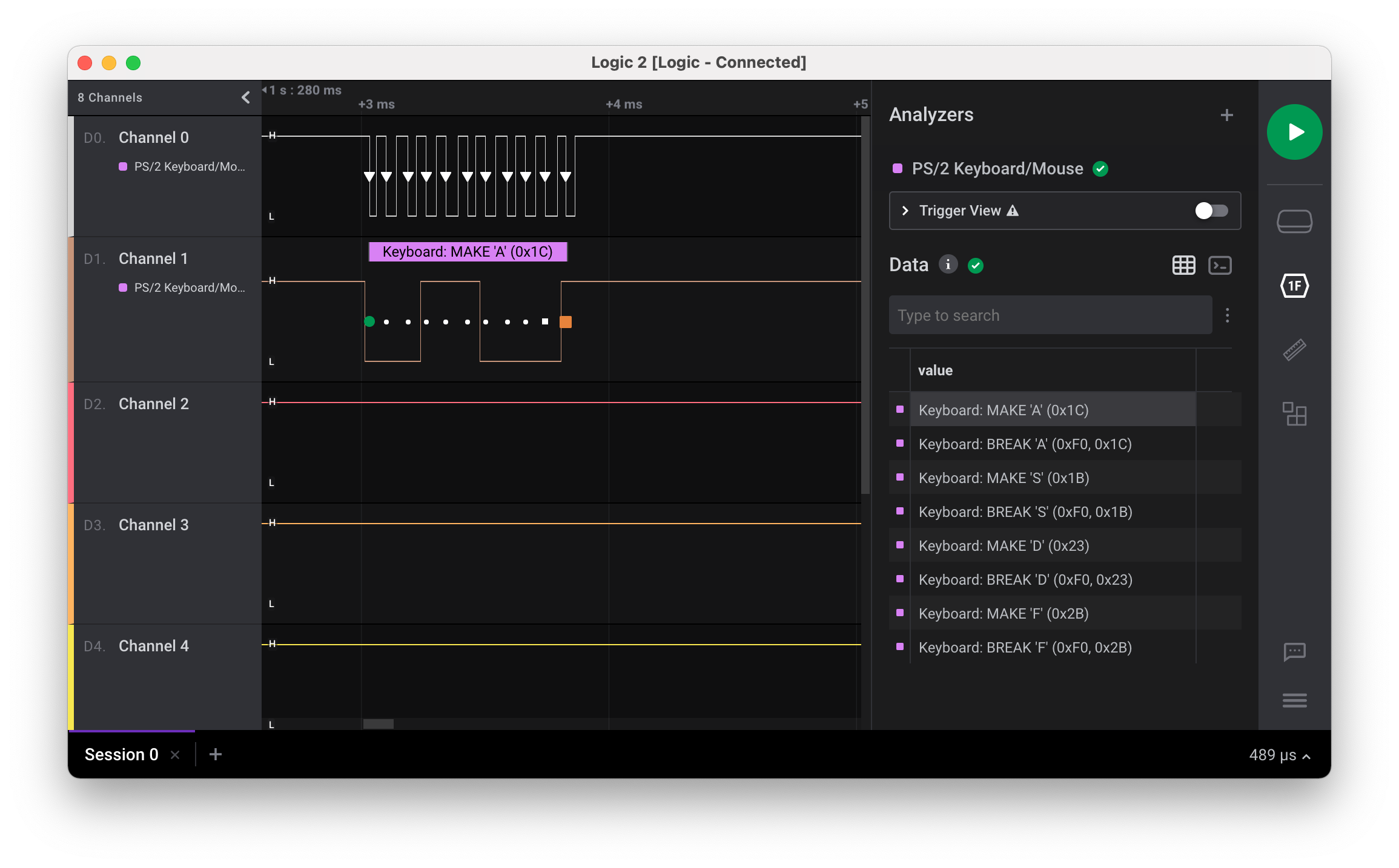Open the data table options menu dots
The height and width of the screenshot is (868, 1399).
pos(1227,315)
